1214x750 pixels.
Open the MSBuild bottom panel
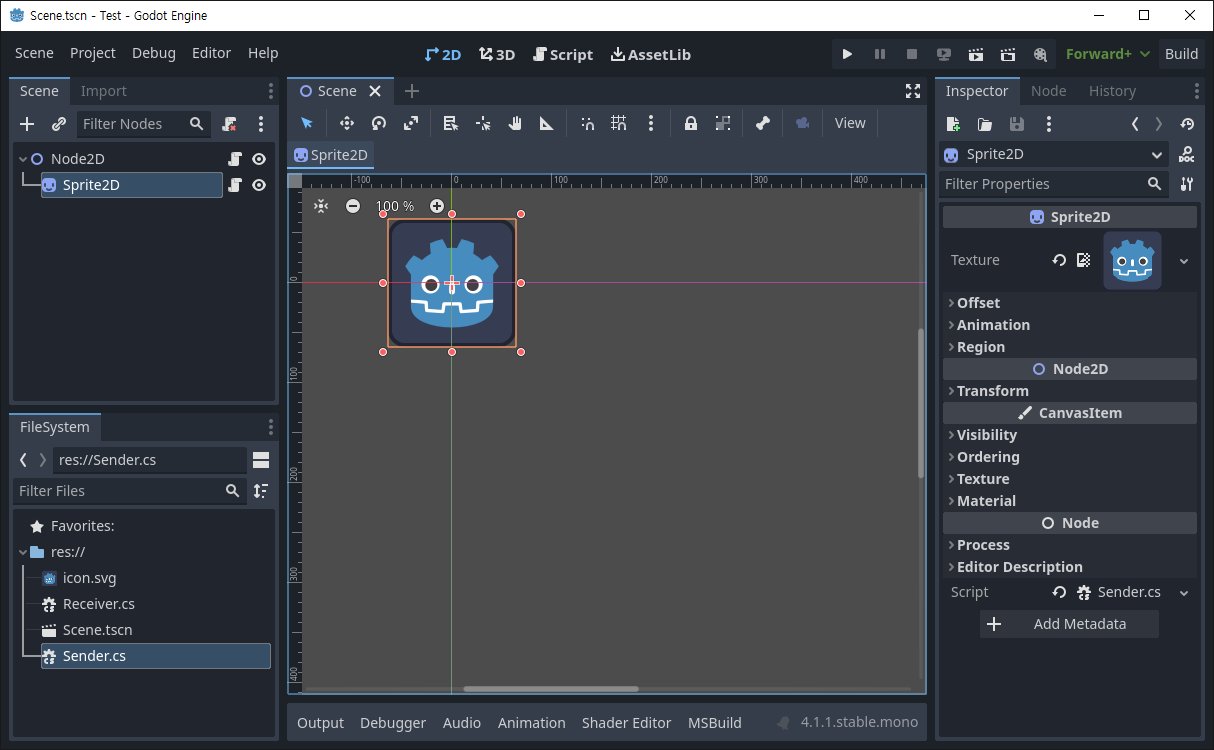tap(715, 723)
